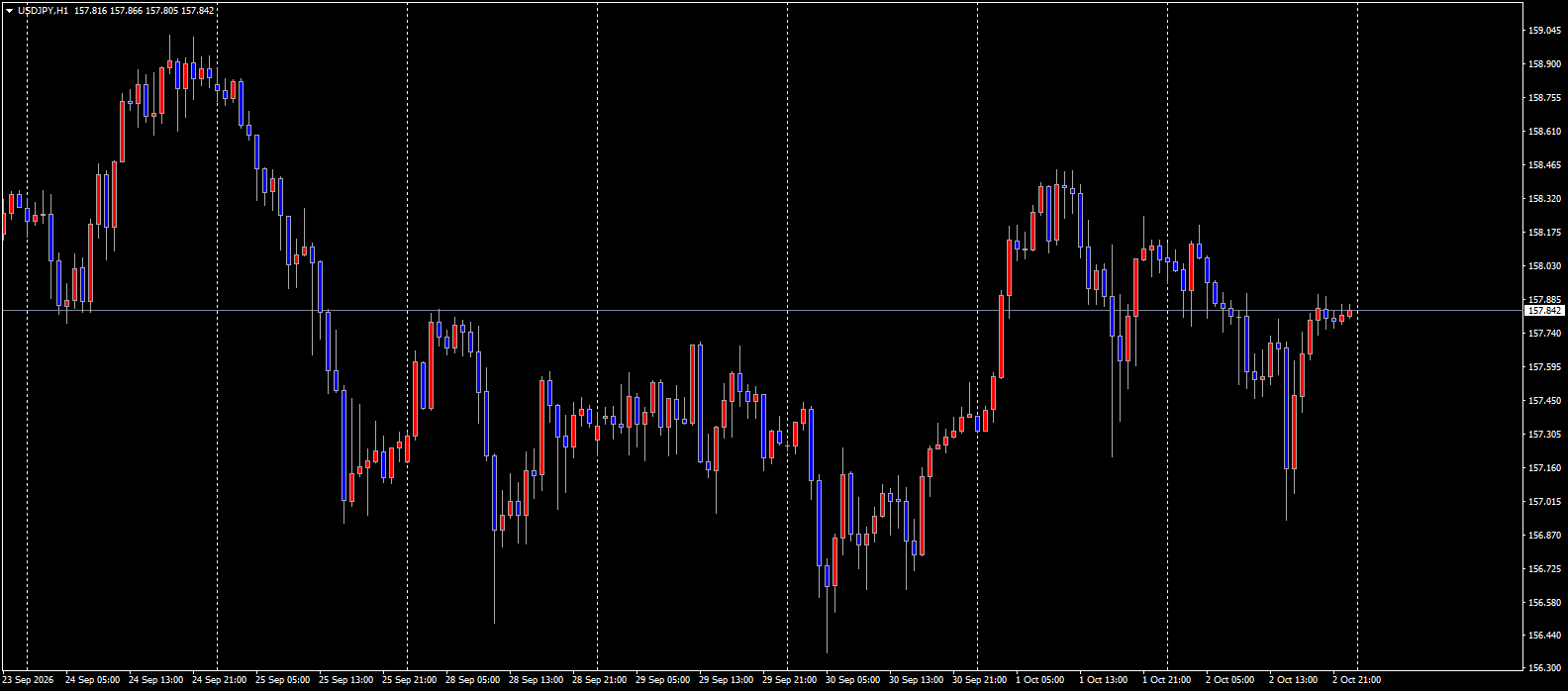The width and height of the screenshot is (1568, 691).
Task: Click the 1 Oct 13:00 time label
Action: click(x=1103, y=680)
